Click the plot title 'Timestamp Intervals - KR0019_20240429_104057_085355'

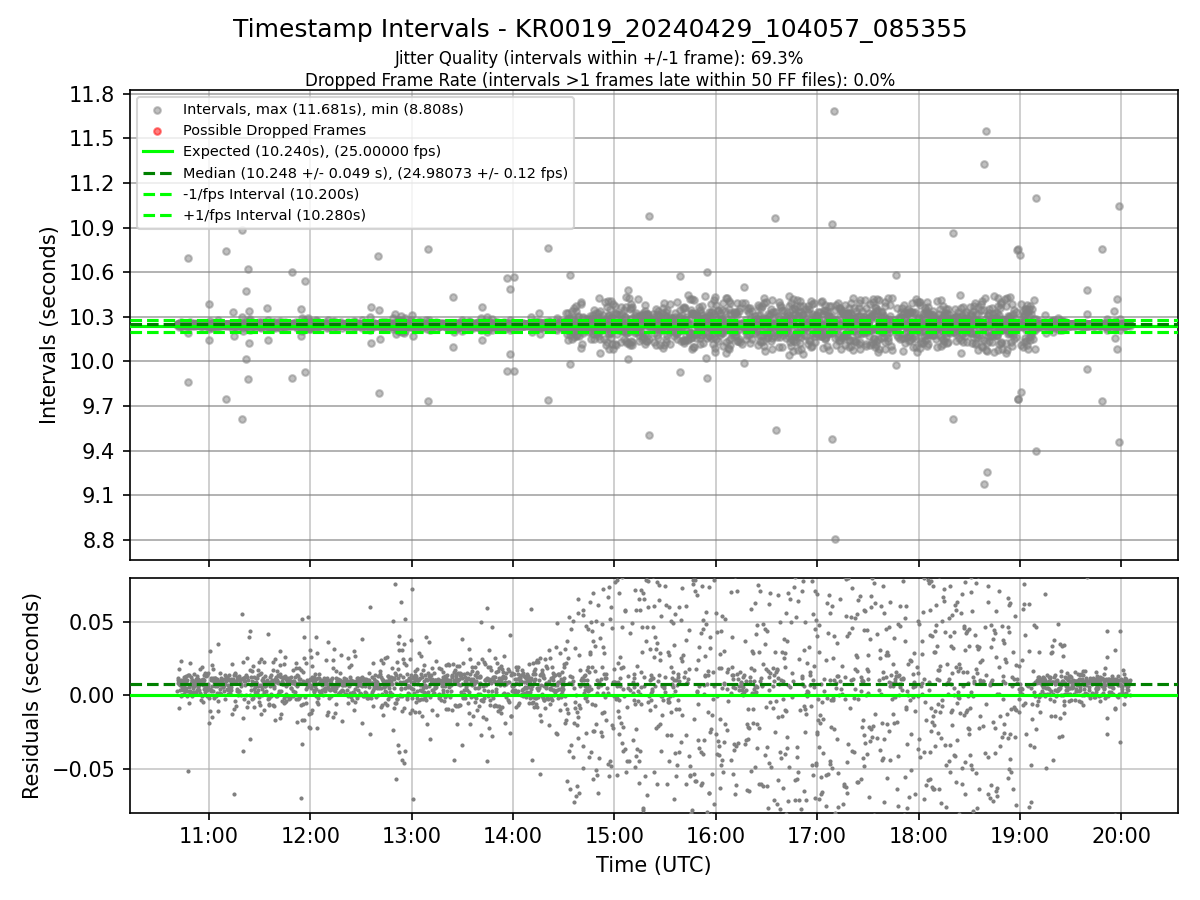click(x=600, y=29)
